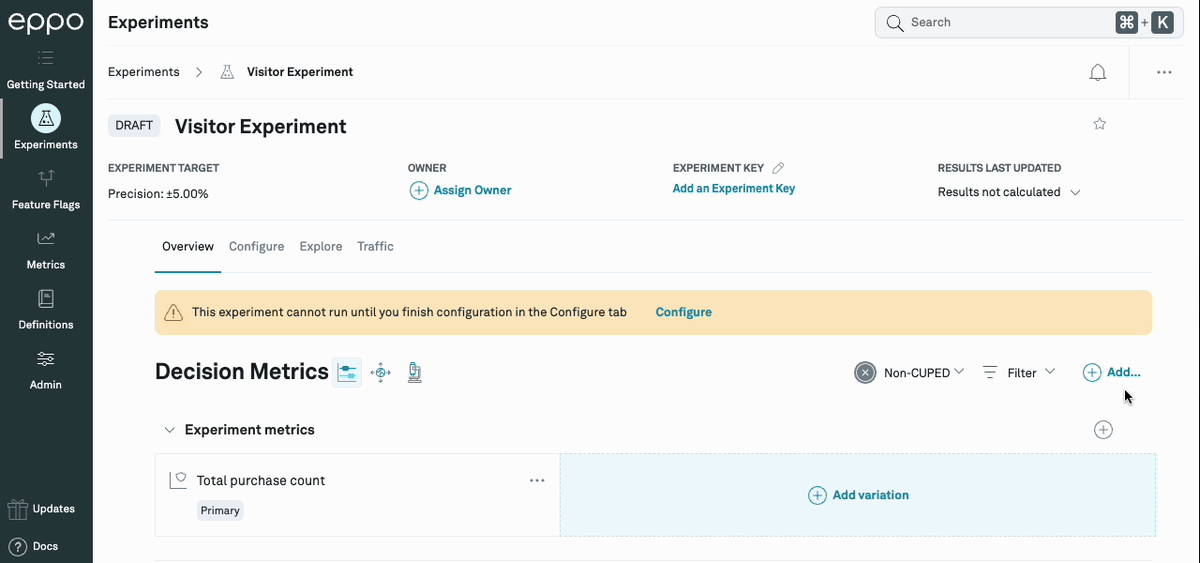Star the Visitor Experiment as favorite
Viewport: 1200px width, 563px height.
pyautogui.click(x=1100, y=124)
